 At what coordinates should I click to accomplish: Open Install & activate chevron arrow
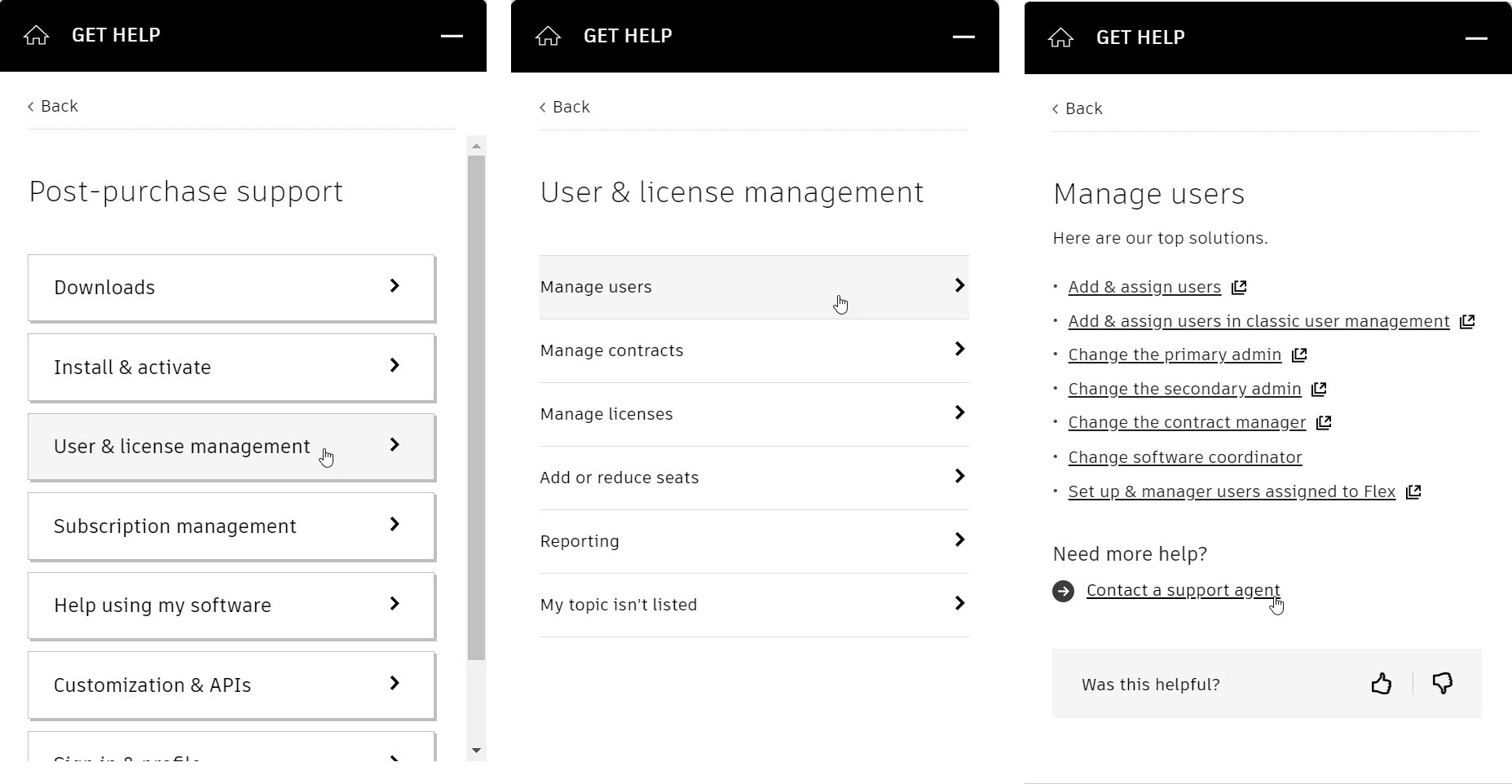395,365
